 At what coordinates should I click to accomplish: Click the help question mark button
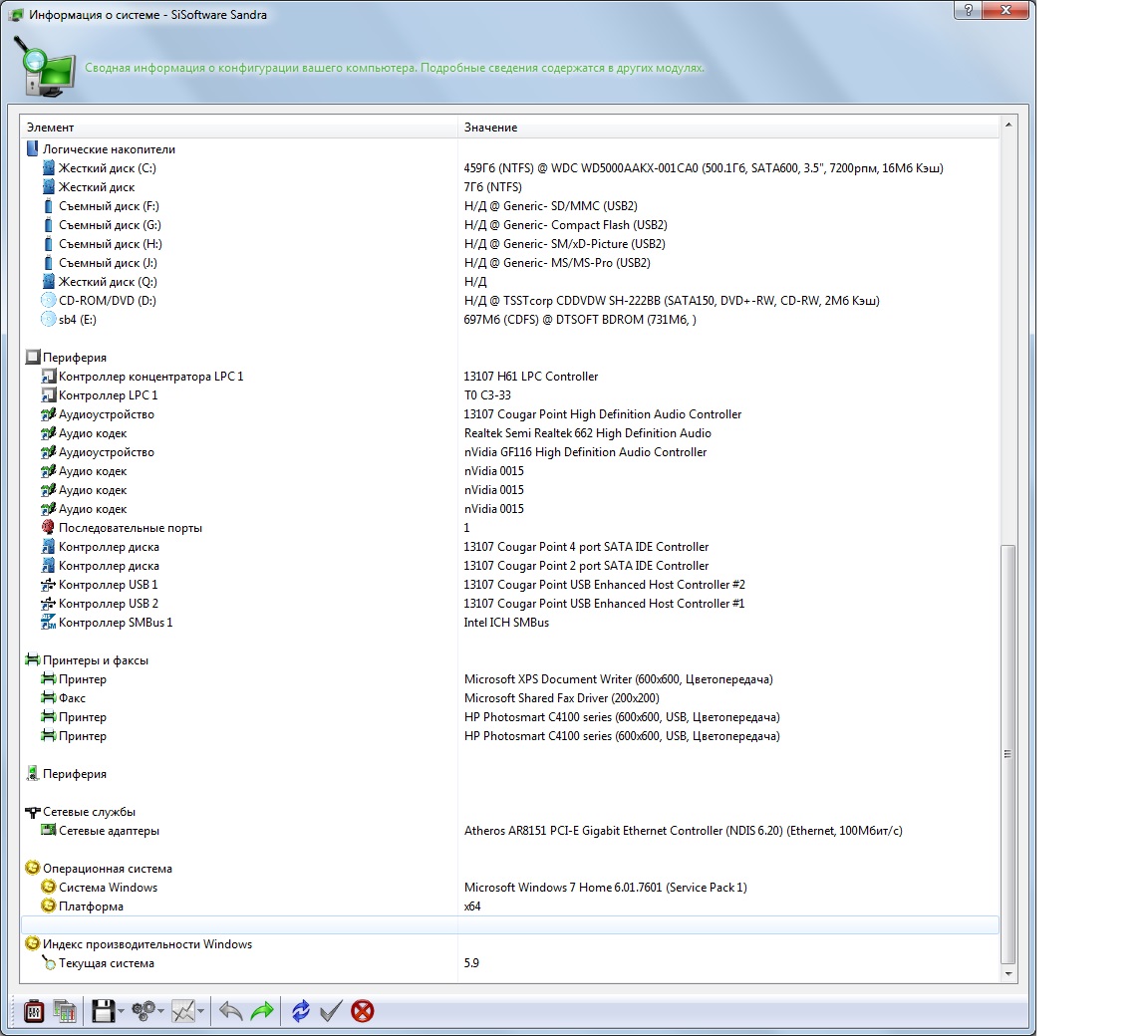tap(968, 10)
